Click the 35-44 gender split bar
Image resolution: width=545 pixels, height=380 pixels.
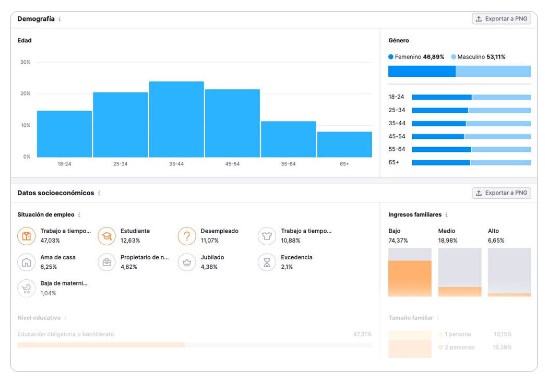pyautogui.click(x=471, y=123)
